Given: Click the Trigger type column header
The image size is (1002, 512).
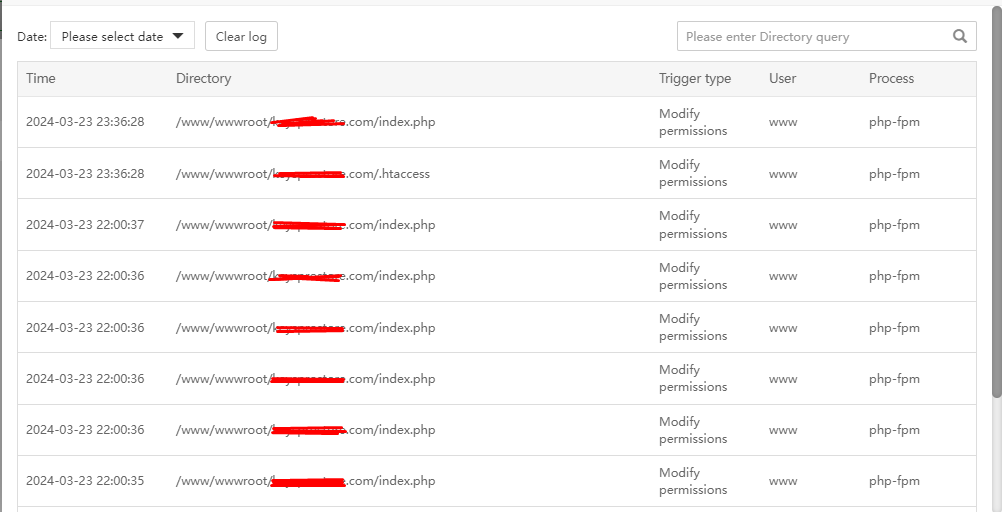Looking at the screenshot, I should click(695, 78).
